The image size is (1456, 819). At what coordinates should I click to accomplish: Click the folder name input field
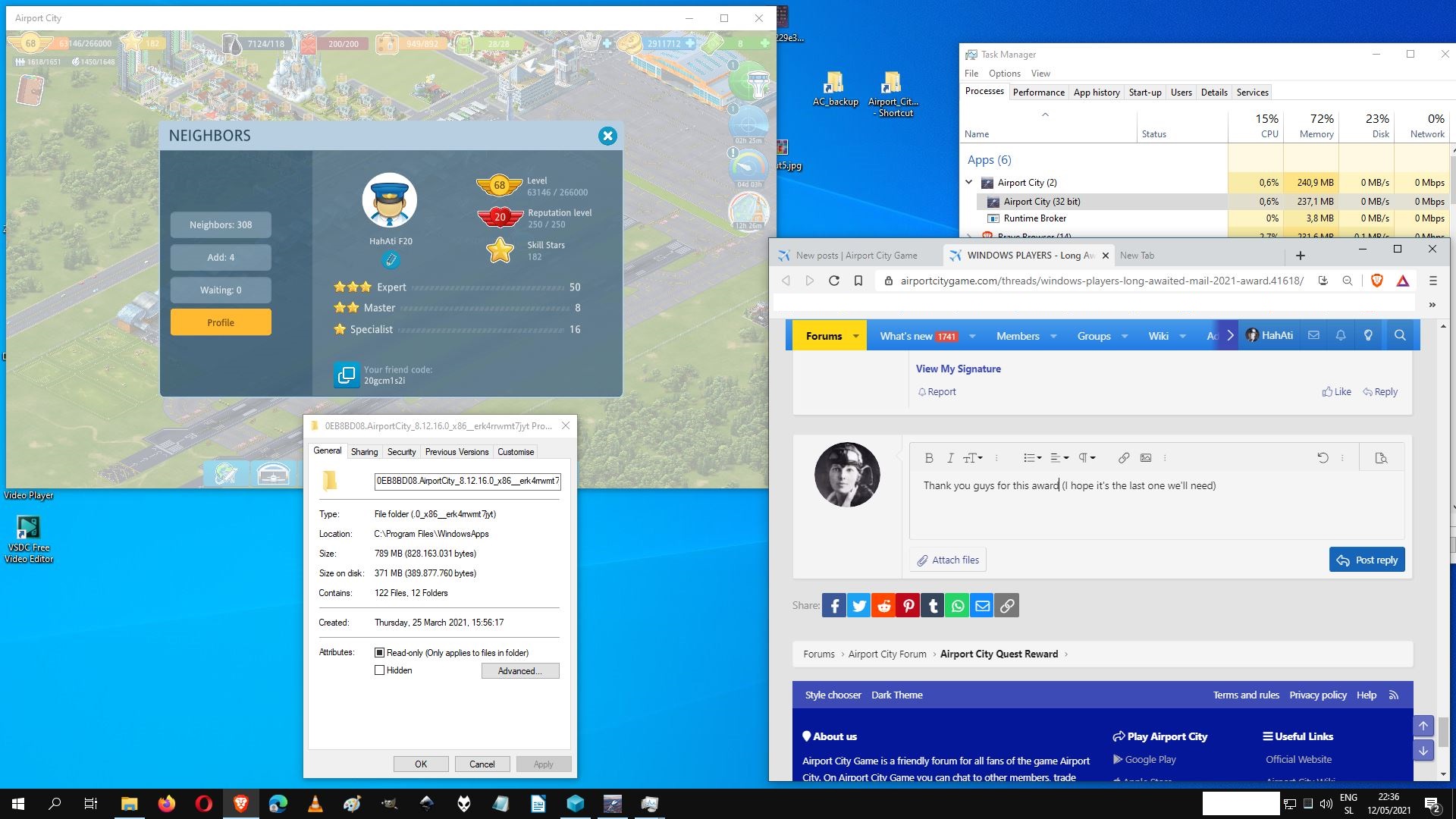point(468,481)
